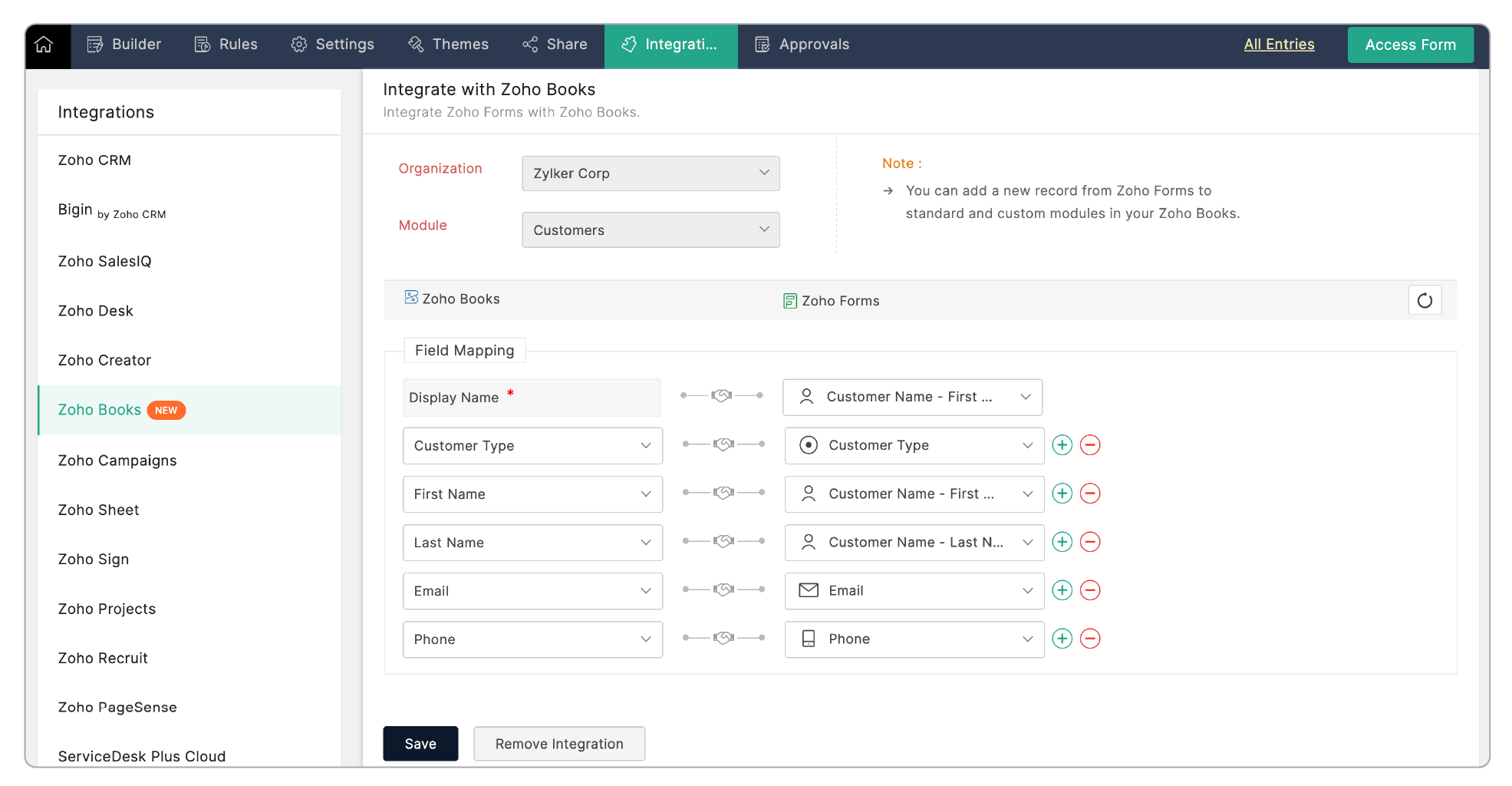Open the Settings tab
The width and height of the screenshot is (1512, 786).
point(333,45)
